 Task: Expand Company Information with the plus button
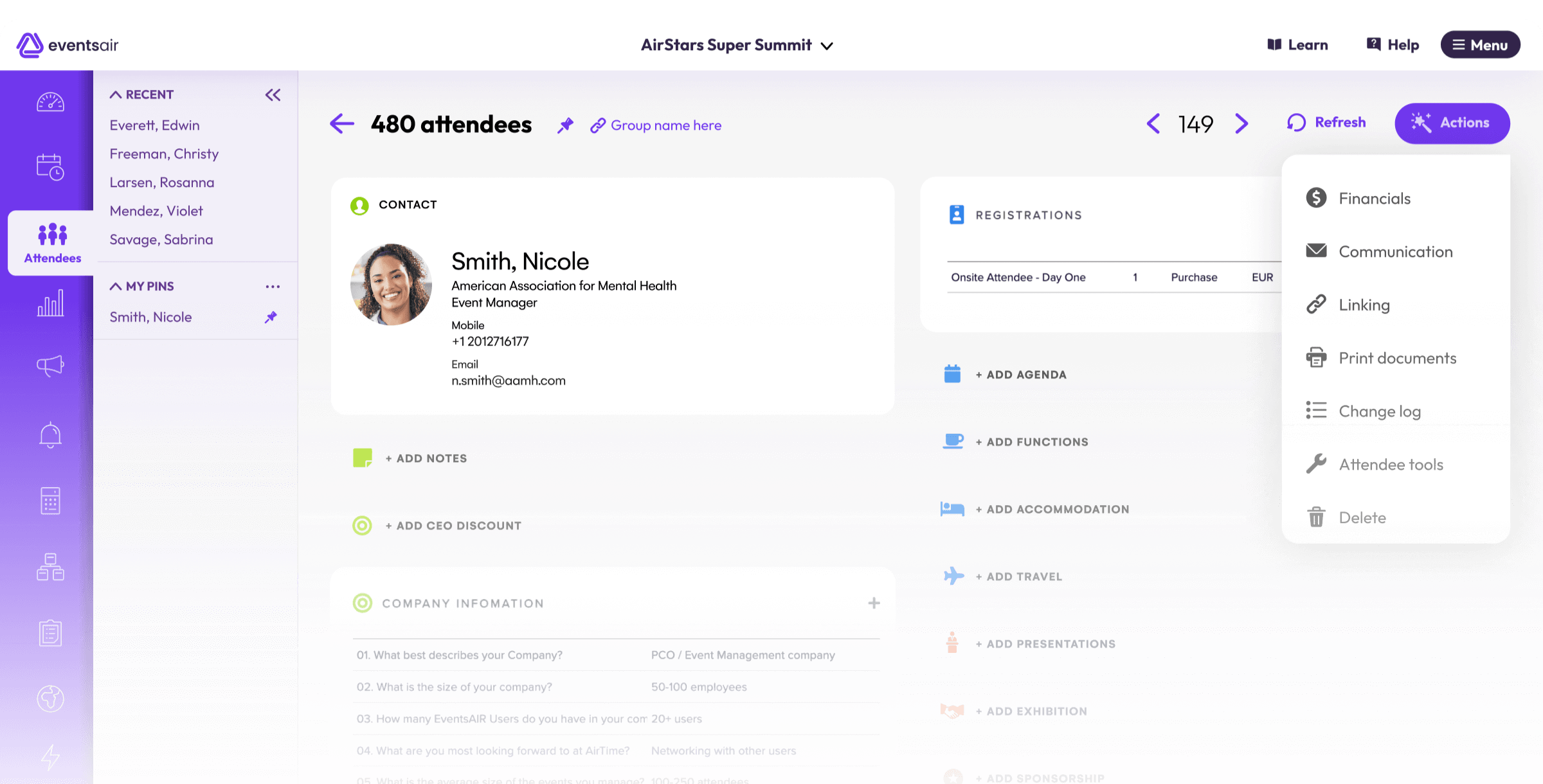point(874,603)
